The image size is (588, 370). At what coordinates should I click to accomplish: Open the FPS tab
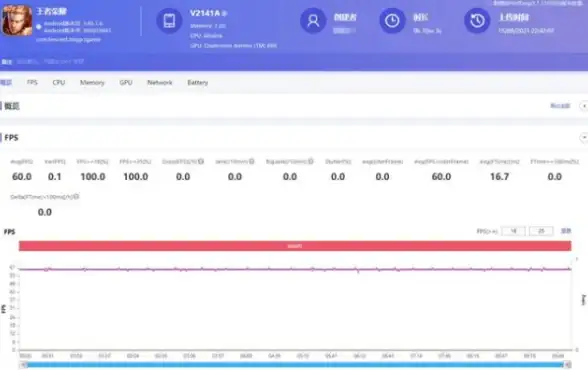(32, 82)
